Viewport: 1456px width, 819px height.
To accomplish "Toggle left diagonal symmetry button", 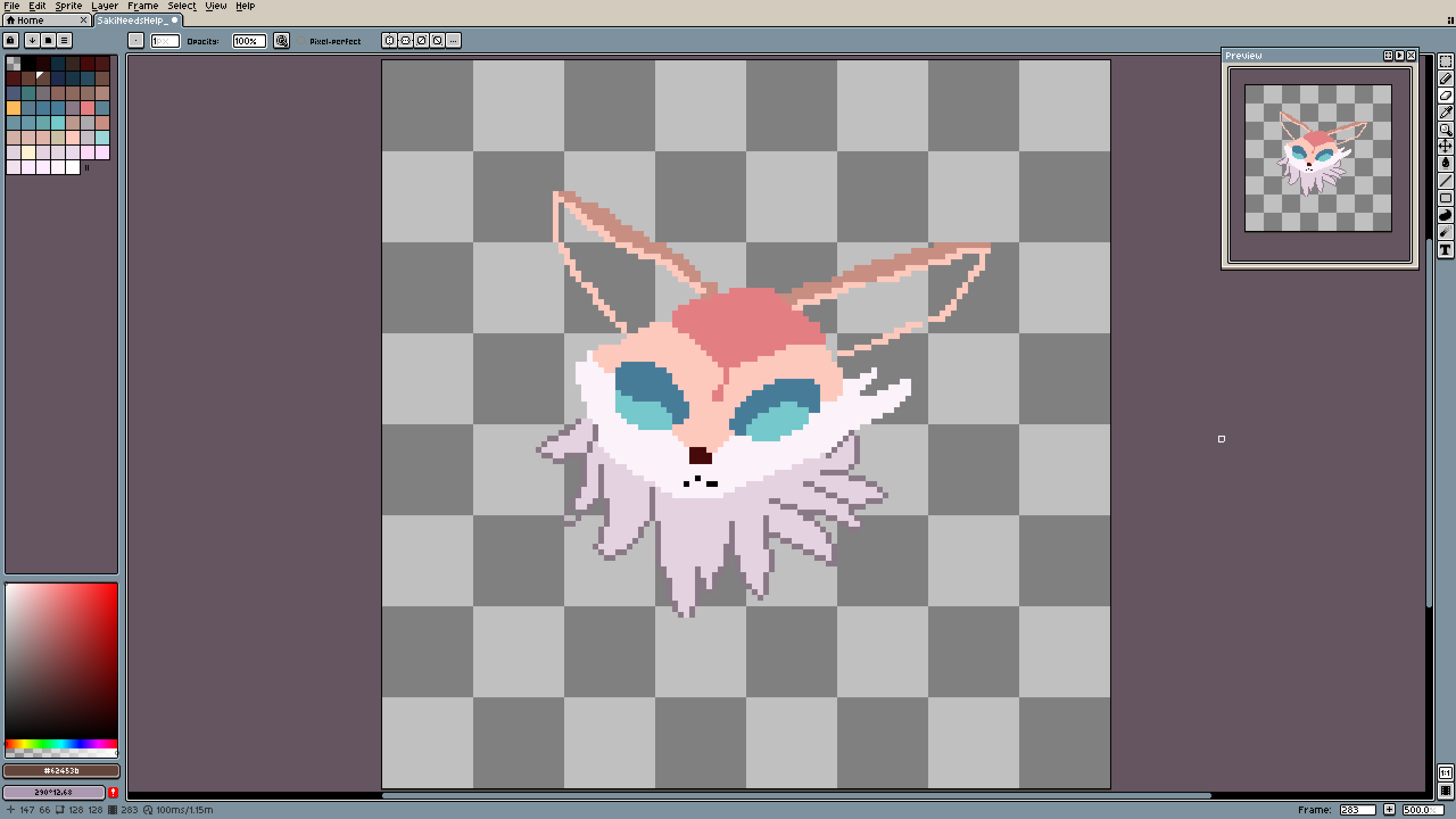I will [437, 40].
